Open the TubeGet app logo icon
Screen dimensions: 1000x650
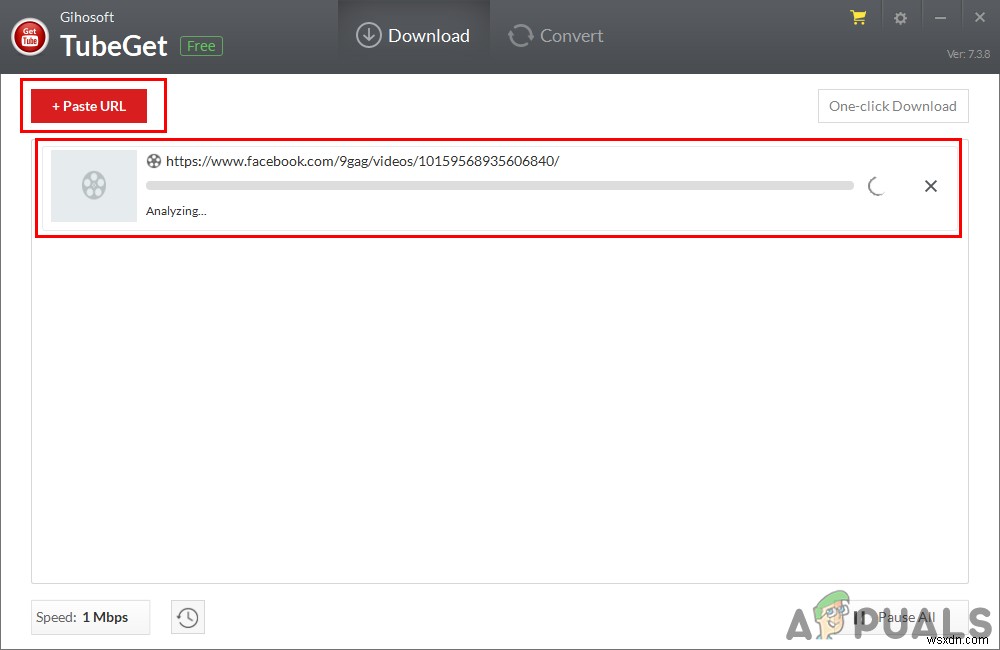tap(30, 35)
